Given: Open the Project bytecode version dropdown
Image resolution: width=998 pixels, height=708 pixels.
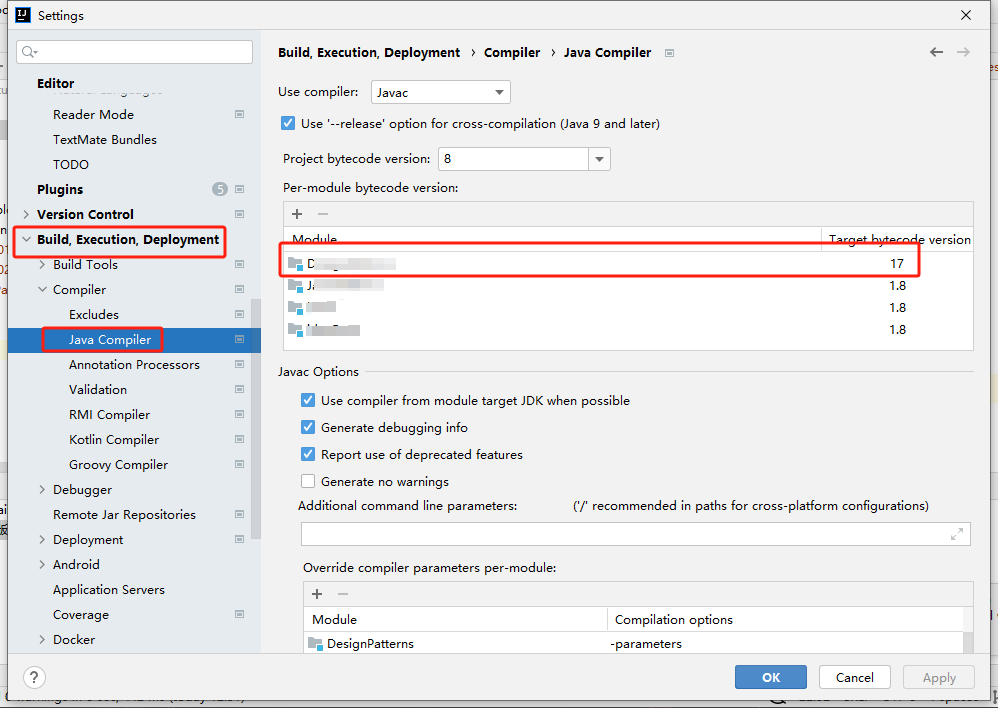Looking at the screenshot, I should [599, 159].
